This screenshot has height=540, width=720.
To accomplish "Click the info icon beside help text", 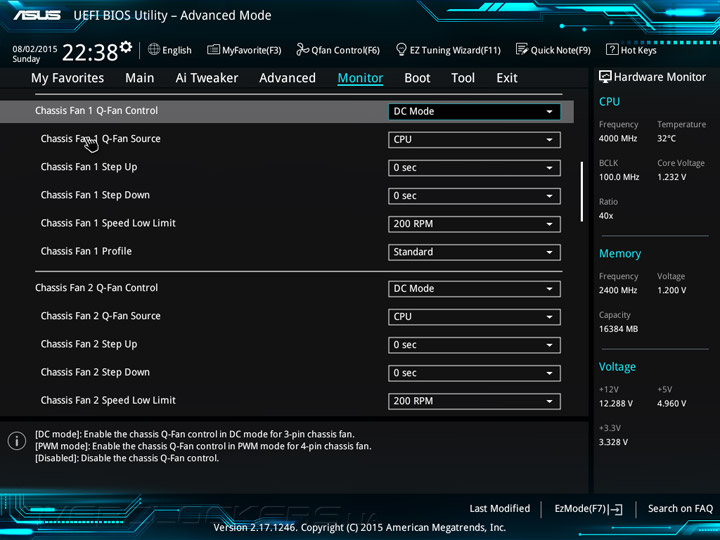I will [x=17, y=441].
